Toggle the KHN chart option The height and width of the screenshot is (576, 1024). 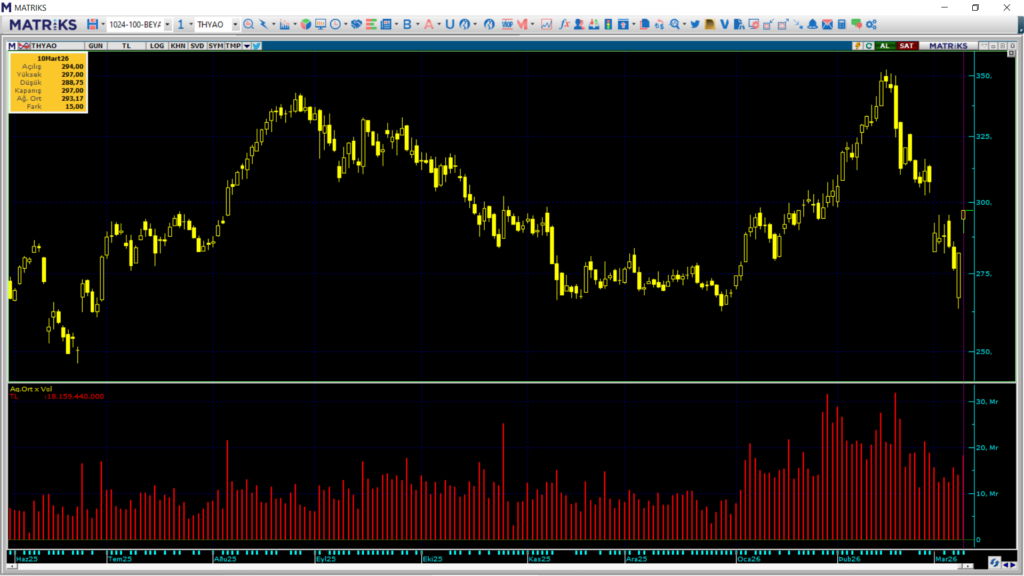177,46
